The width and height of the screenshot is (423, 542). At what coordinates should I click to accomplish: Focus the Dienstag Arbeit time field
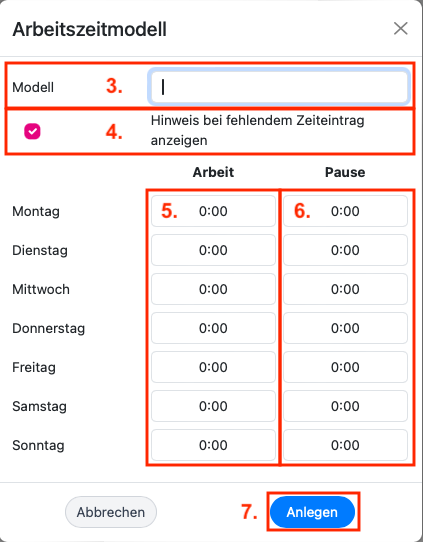213,250
